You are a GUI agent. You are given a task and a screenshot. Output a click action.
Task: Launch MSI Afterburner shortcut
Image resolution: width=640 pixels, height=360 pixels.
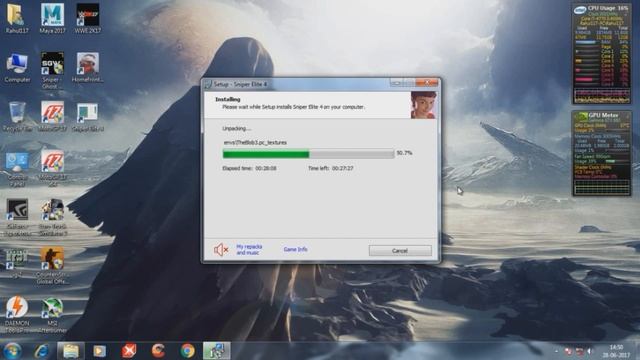(53, 315)
